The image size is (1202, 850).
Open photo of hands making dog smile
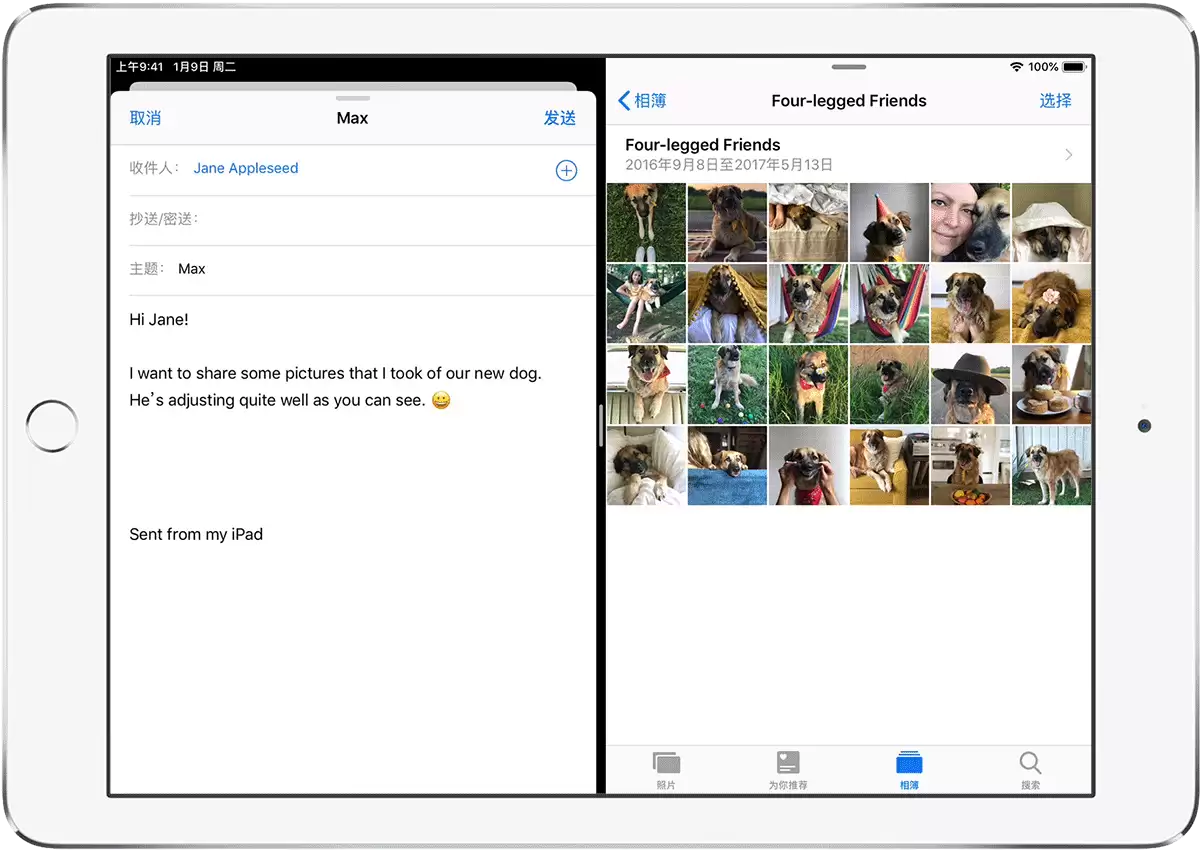(808, 465)
